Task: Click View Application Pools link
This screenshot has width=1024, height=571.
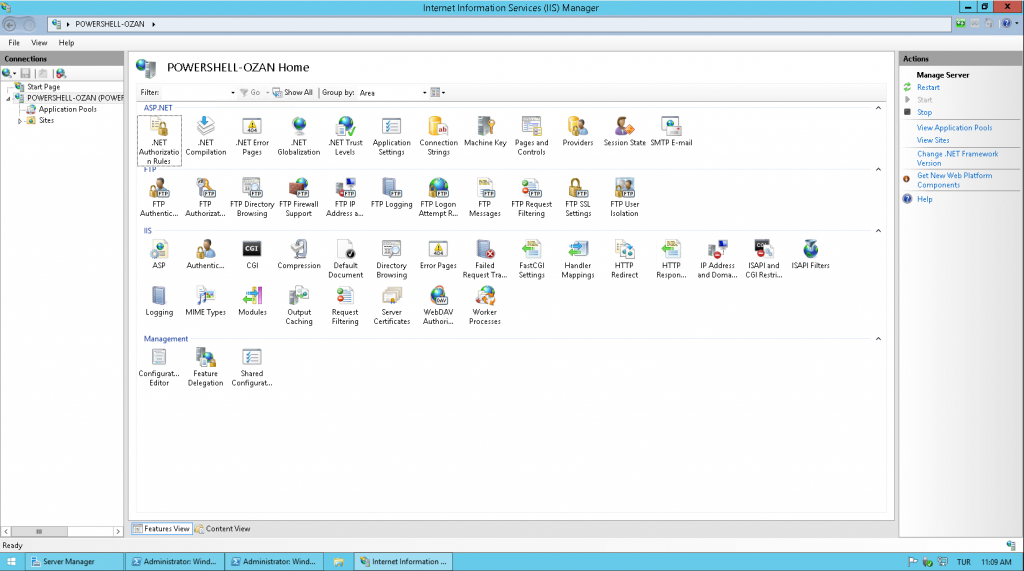Action: [954, 128]
